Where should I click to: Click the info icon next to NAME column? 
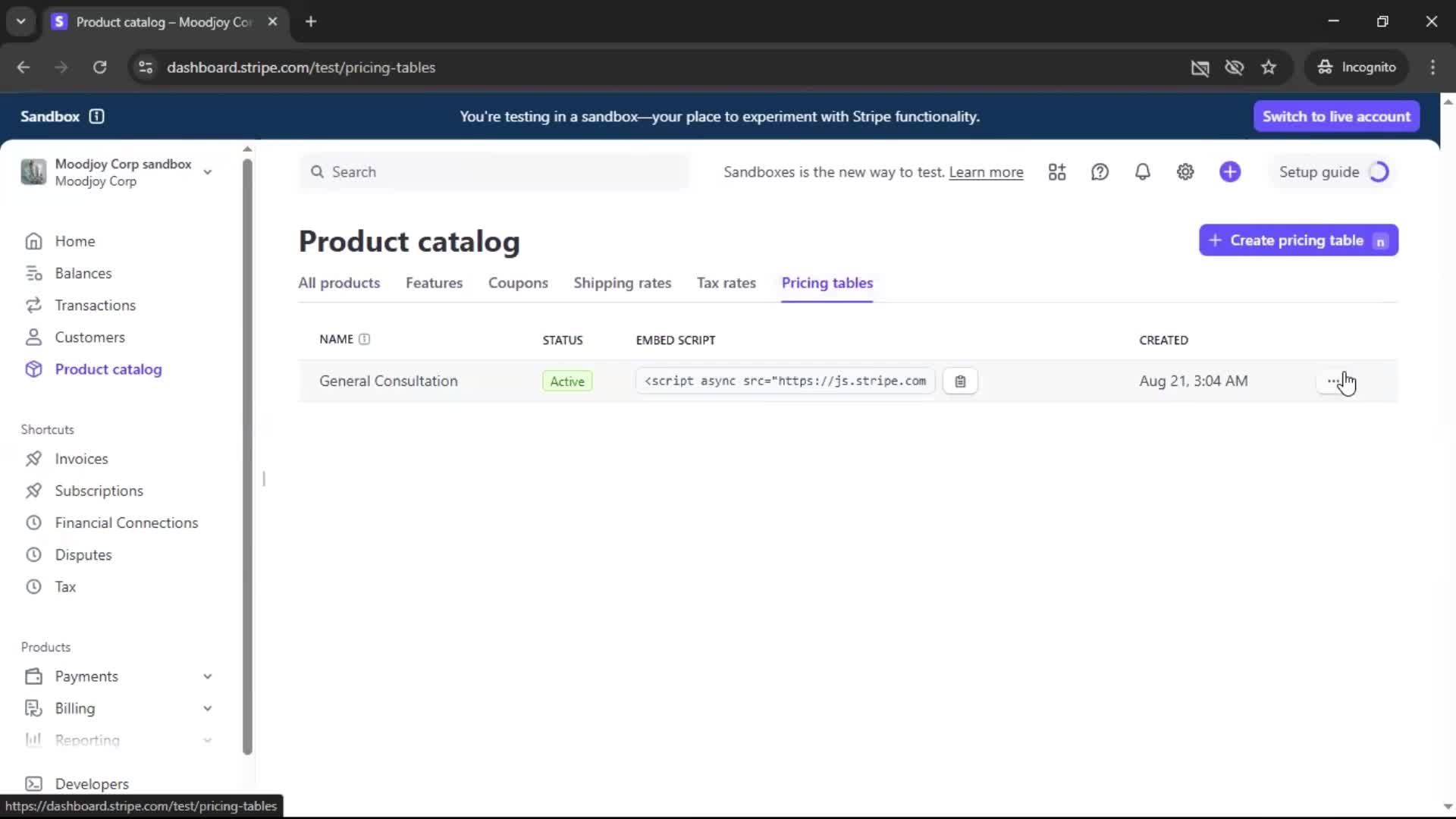[364, 339]
